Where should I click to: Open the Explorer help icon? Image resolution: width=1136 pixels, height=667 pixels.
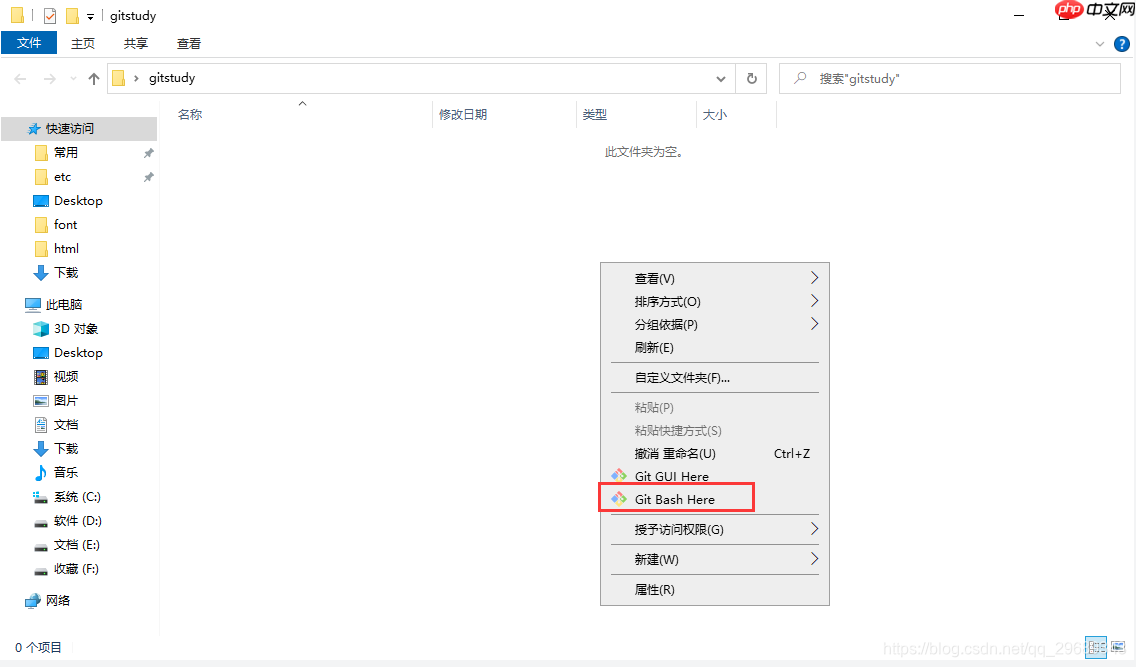pyautogui.click(x=1122, y=44)
